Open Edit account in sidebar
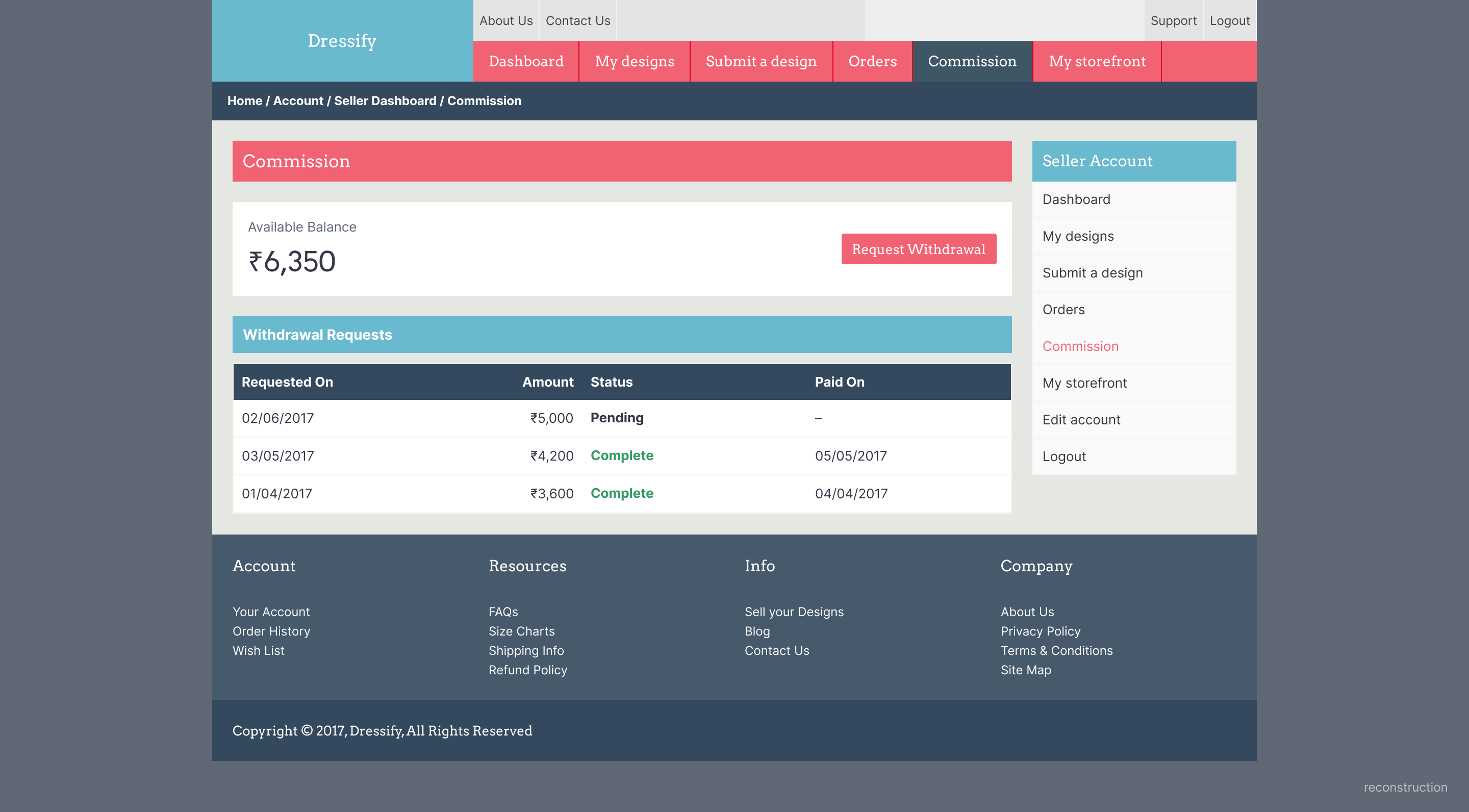This screenshot has width=1469, height=812. coord(1134,420)
